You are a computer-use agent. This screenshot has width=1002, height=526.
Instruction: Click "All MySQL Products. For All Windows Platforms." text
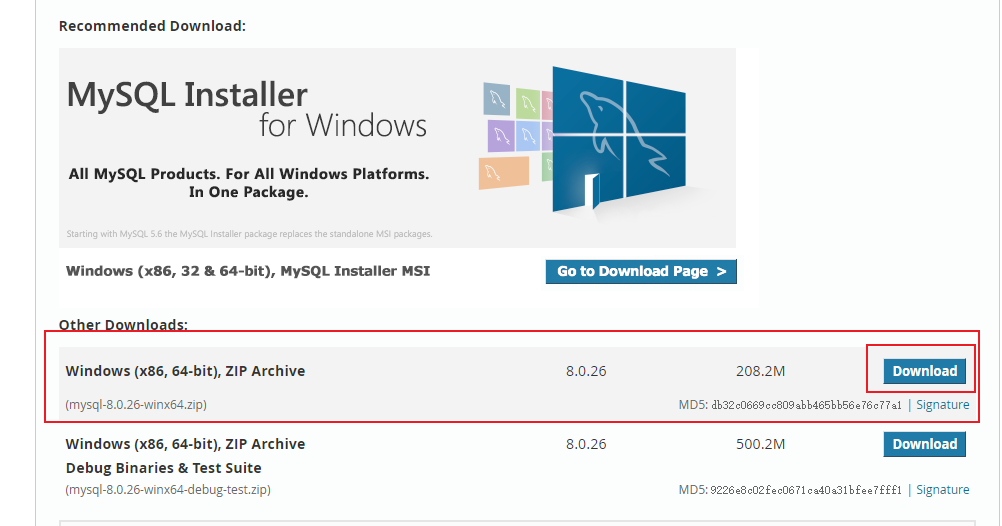tap(249, 174)
